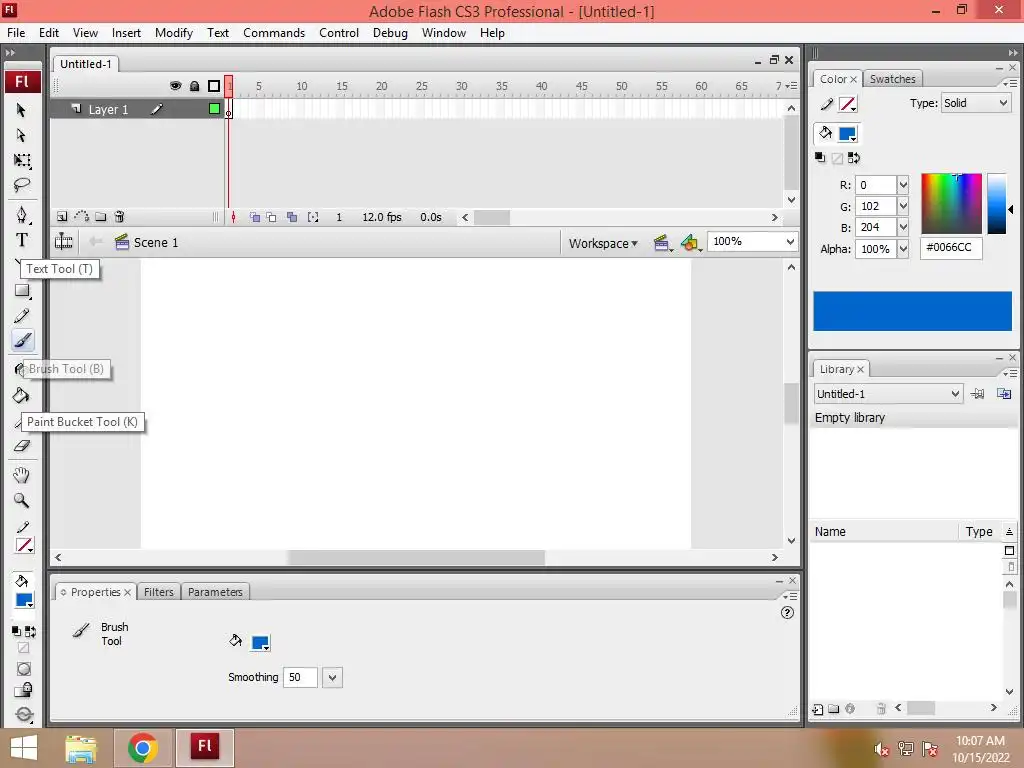Toggle Layer 1 green outline square
Image resolution: width=1024 pixels, height=768 pixels.
click(214, 108)
